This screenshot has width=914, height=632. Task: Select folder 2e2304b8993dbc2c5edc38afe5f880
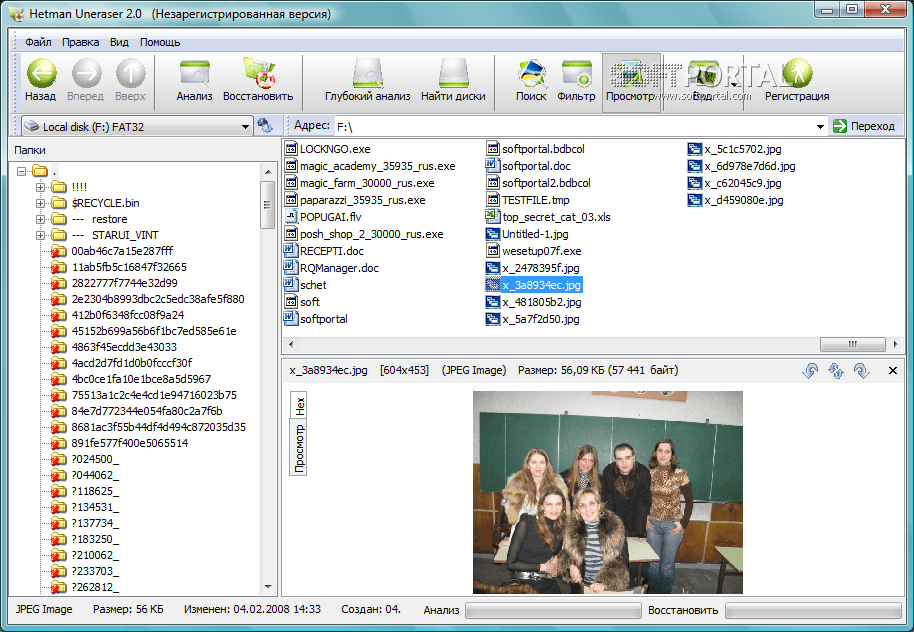[x=148, y=299]
